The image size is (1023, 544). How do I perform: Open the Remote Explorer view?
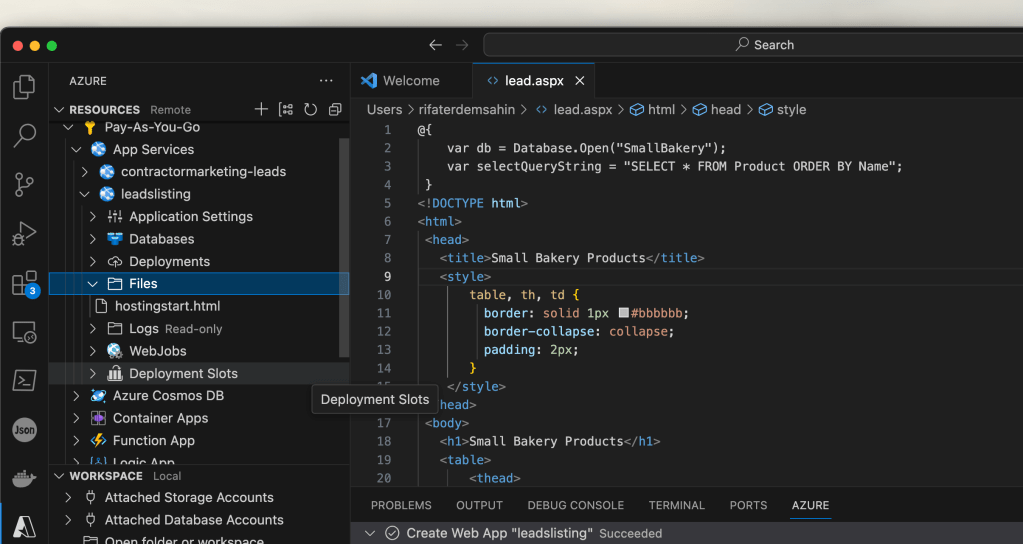[24, 333]
